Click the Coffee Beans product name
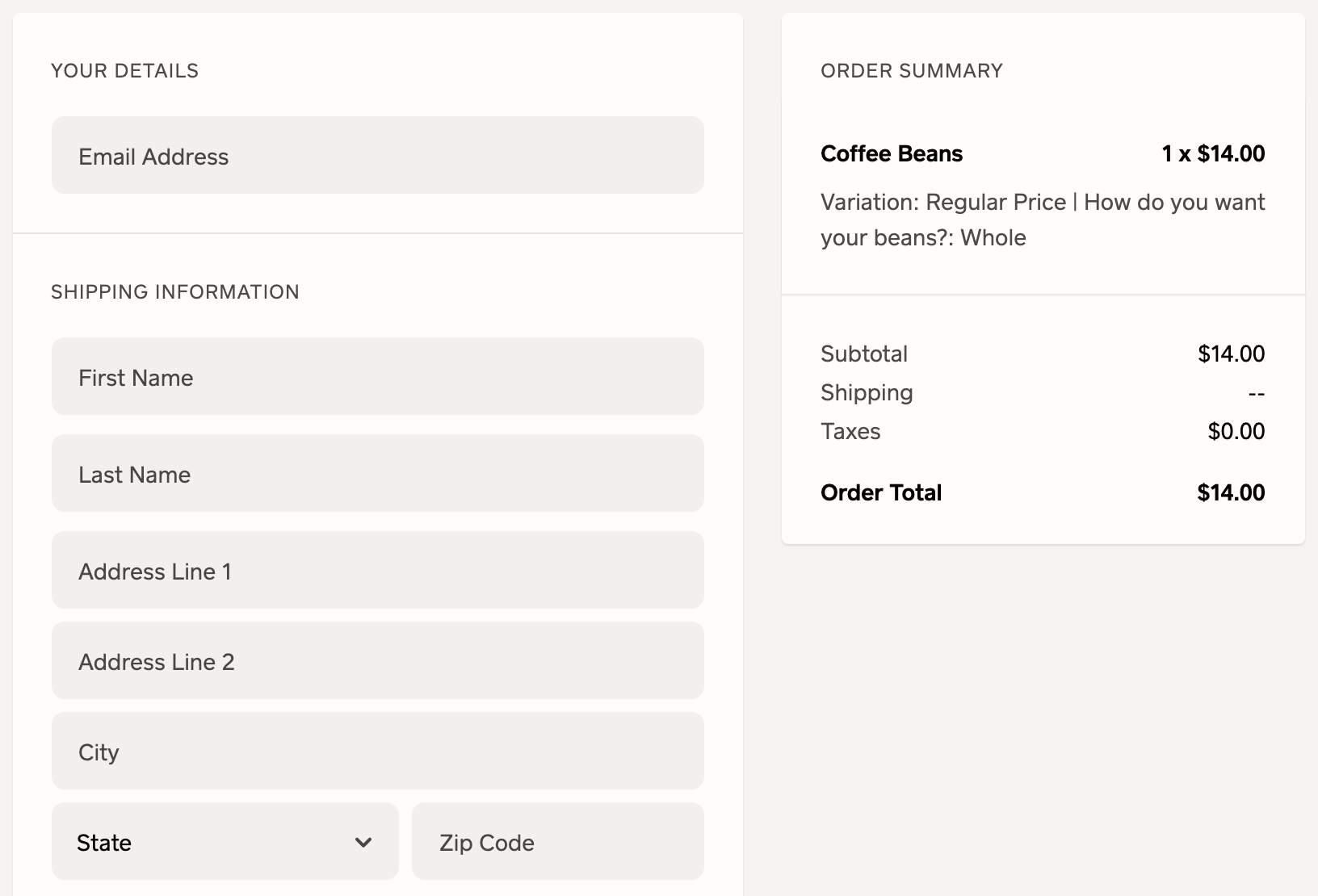1318x896 pixels. click(x=892, y=153)
